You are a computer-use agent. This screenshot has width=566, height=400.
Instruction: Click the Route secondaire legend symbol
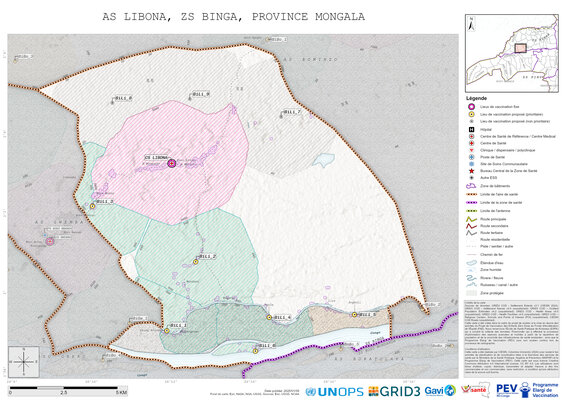[x=471, y=226]
